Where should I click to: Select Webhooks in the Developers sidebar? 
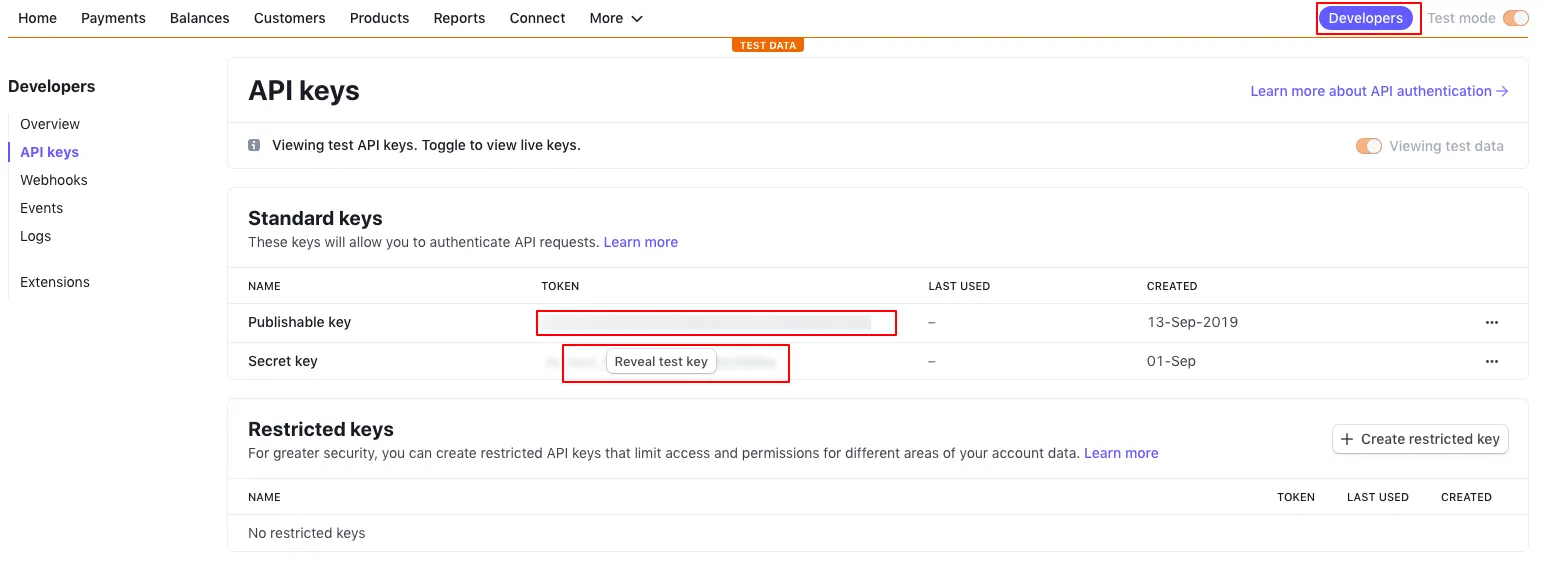54,180
